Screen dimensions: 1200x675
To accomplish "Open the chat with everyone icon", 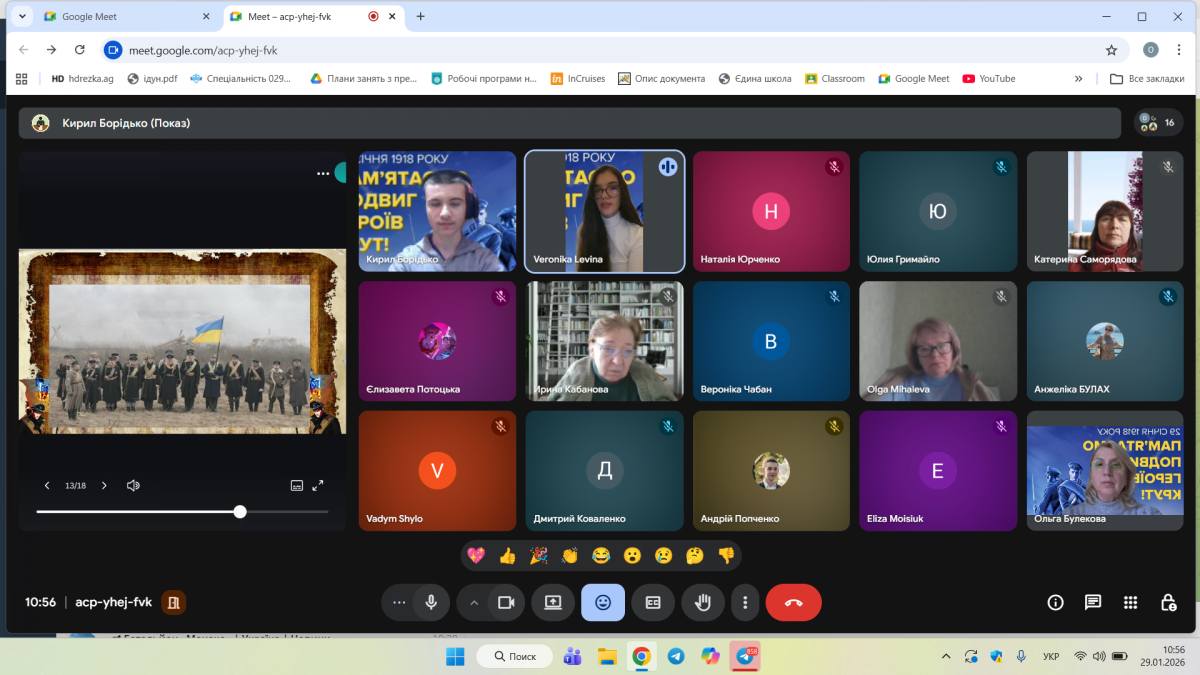I will click(1093, 602).
